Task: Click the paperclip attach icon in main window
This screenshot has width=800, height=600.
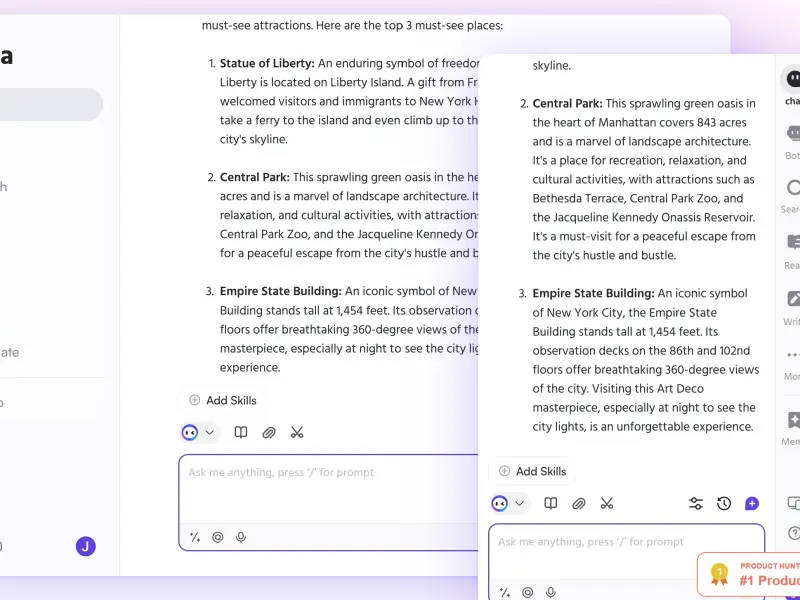Action: pyautogui.click(x=269, y=433)
